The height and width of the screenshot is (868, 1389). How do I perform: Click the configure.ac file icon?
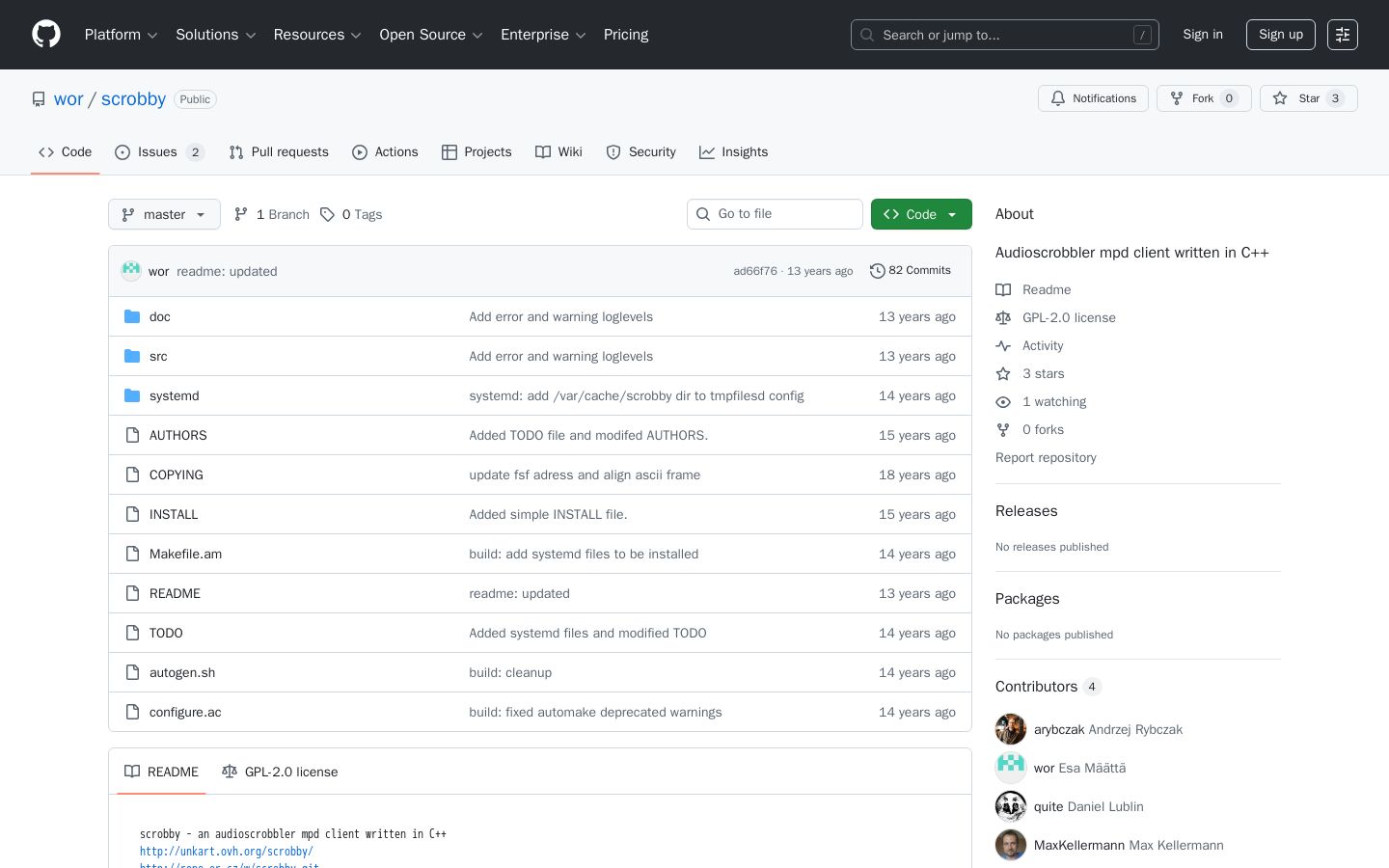click(132, 712)
